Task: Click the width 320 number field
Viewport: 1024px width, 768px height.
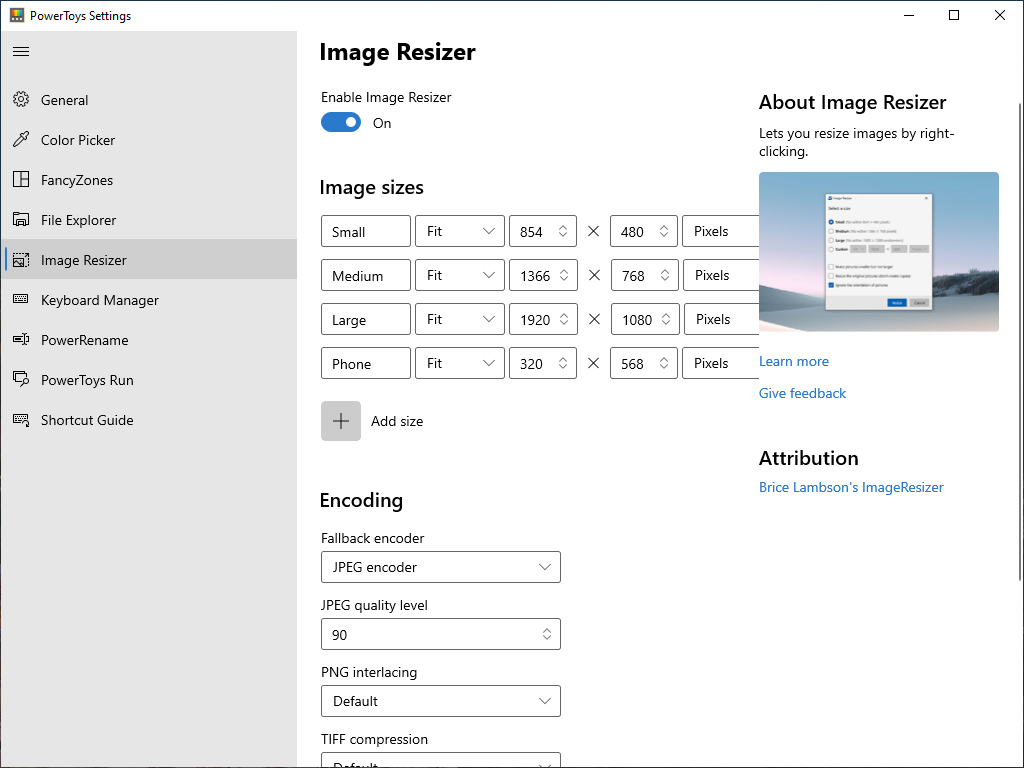Action: click(543, 363)
